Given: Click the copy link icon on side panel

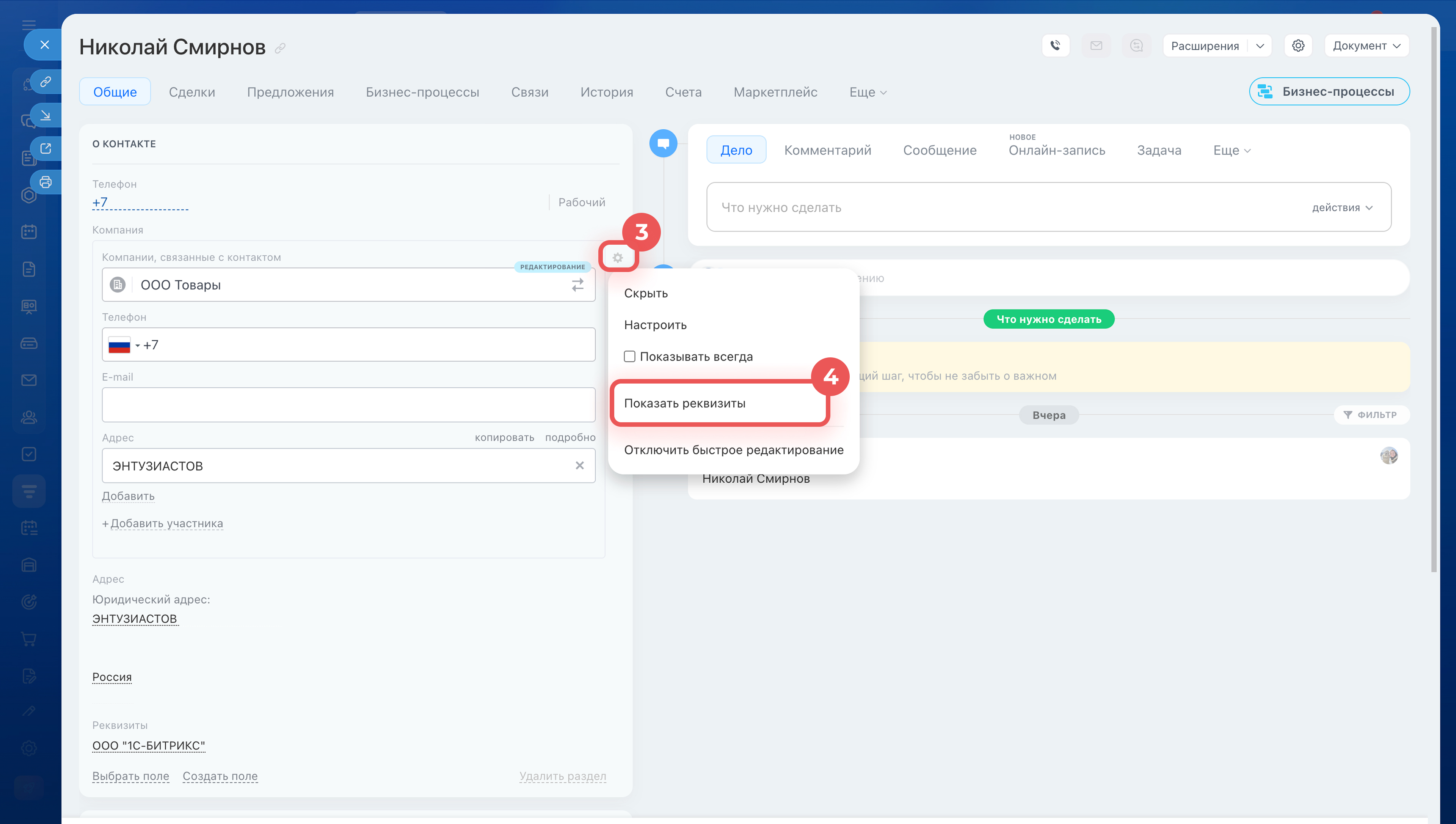Looking at the screenshot, I should (46, 82).
